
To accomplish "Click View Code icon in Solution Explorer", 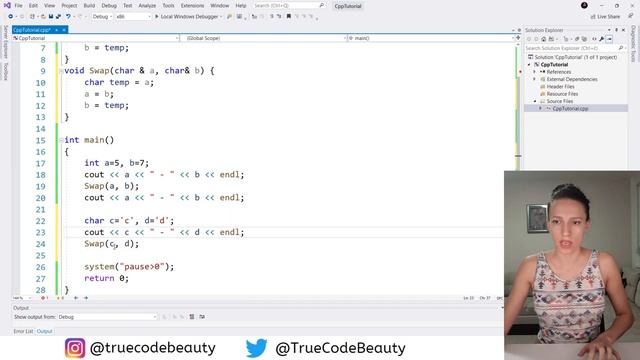I will coord(594,39).
